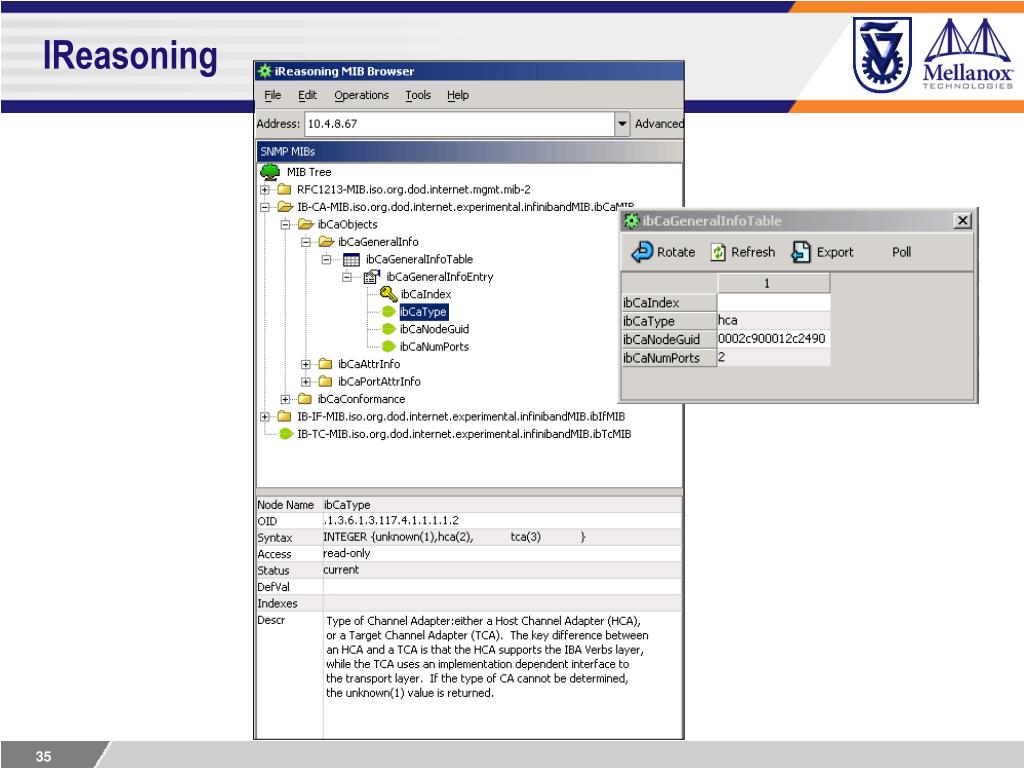Click the ibCaPortAttrInfo folder icon
The width and height of the screenshot is (1024, 768).
click(x=325, y=381)
